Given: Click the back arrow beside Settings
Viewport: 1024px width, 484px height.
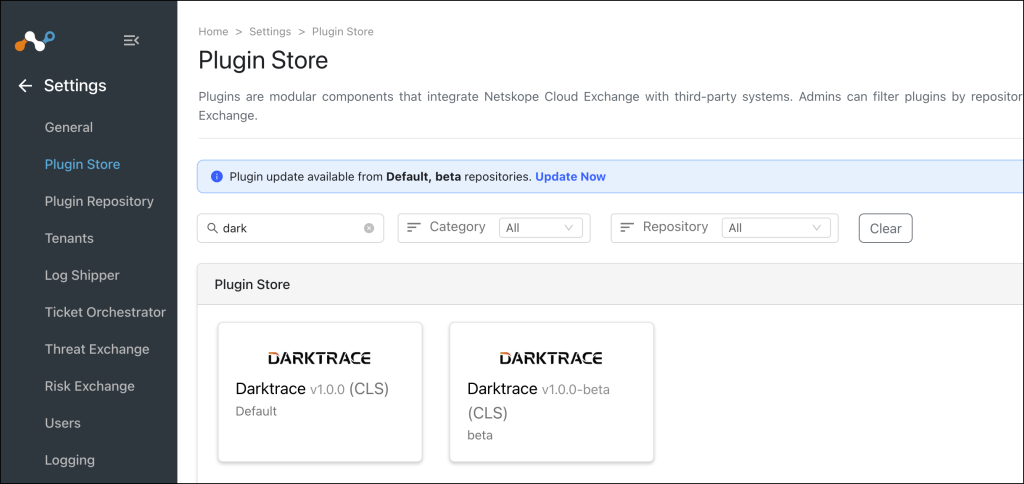Looking at the screenshot, I should [25, 86].
